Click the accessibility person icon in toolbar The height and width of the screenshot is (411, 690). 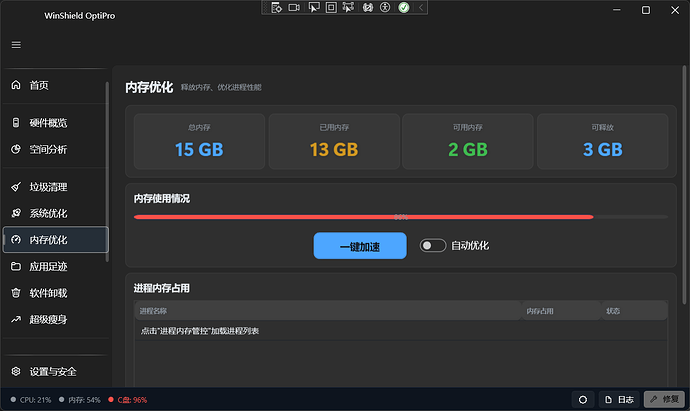tap(385, 7)
